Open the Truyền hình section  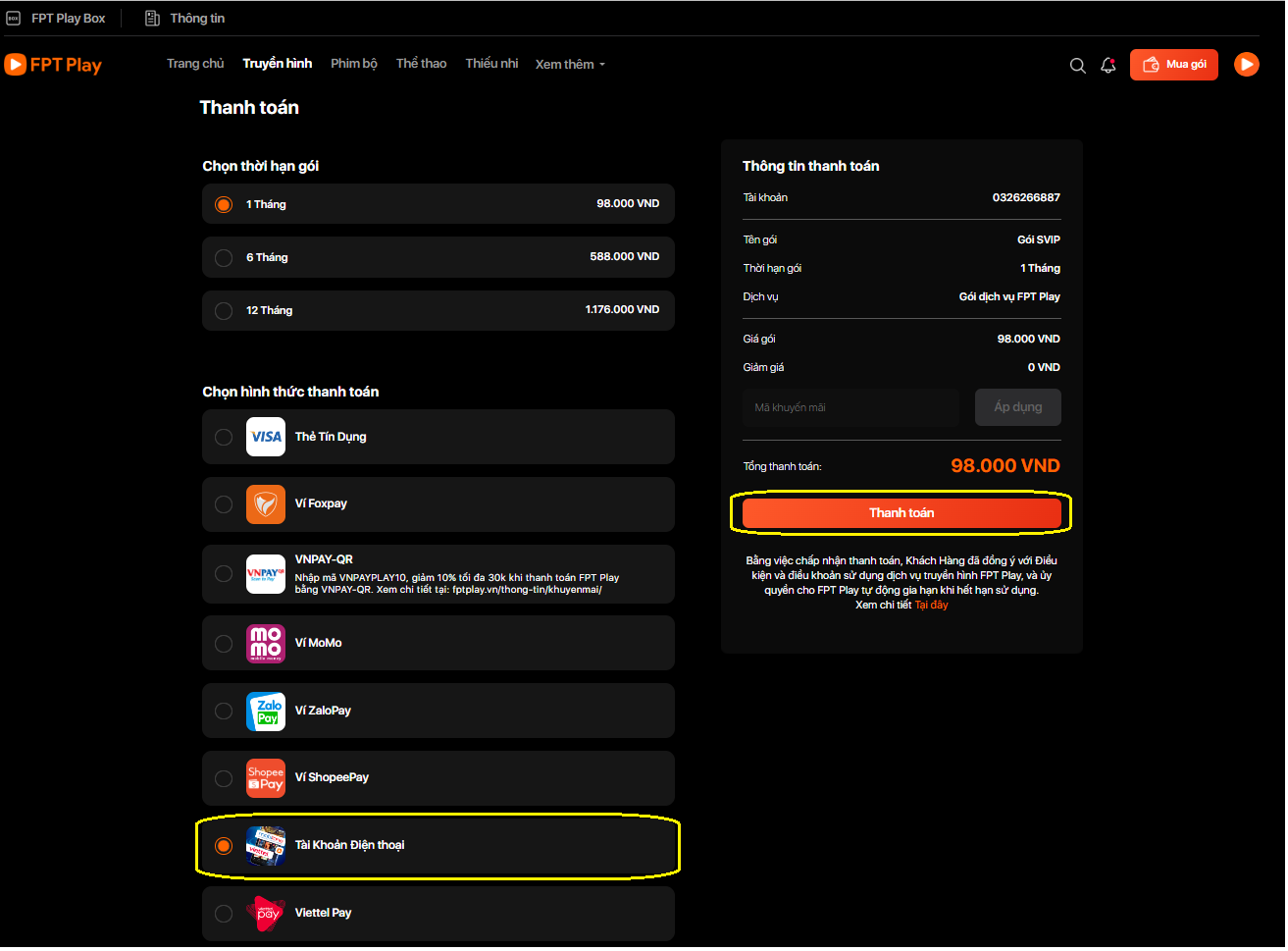(278, 64)
